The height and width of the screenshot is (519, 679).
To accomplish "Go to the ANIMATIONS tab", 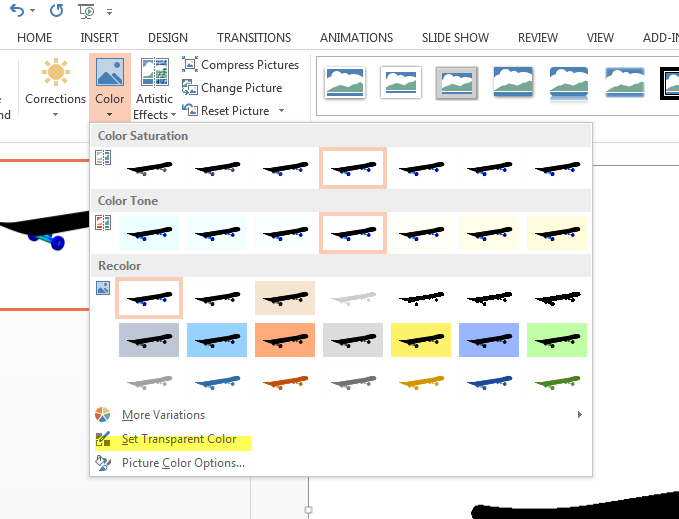I will (356, 38).
